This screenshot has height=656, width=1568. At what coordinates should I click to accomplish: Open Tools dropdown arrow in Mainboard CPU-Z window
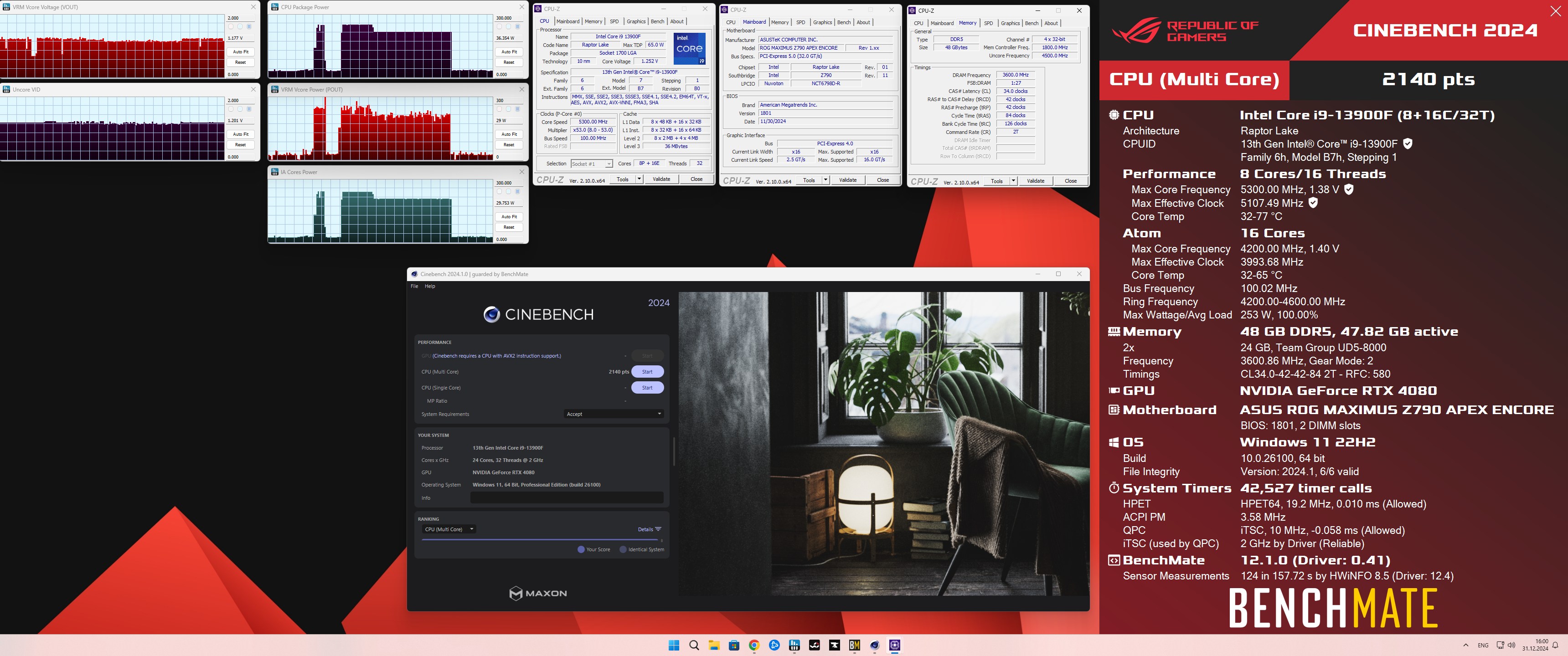click(x=825, y=180)
